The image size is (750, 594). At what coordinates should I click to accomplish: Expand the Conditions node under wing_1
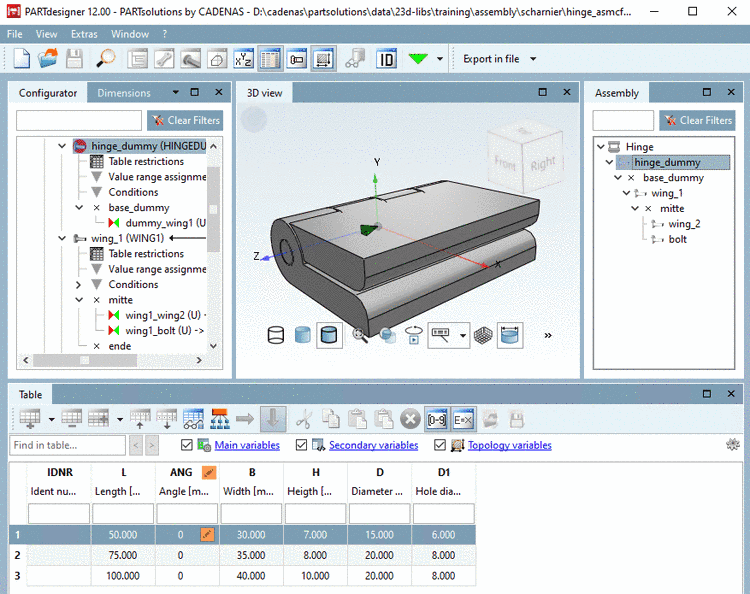[x=79, y=284]
